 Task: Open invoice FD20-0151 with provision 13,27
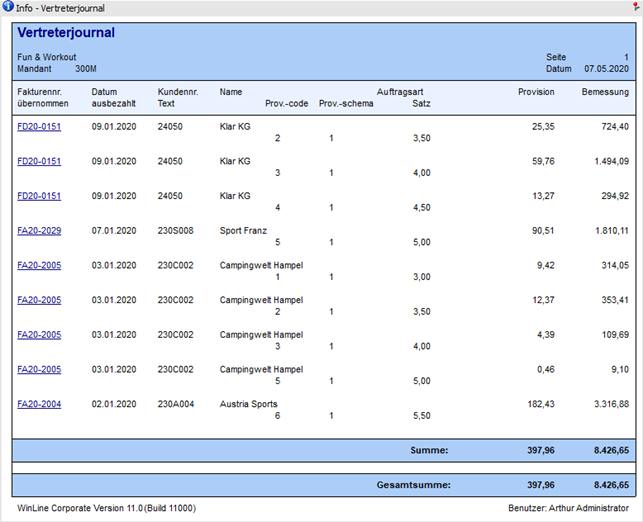point(39,196)
